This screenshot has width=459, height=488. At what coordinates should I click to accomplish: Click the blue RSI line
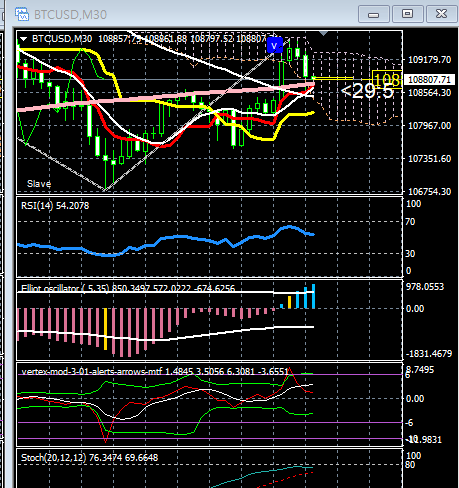[166, 238]
